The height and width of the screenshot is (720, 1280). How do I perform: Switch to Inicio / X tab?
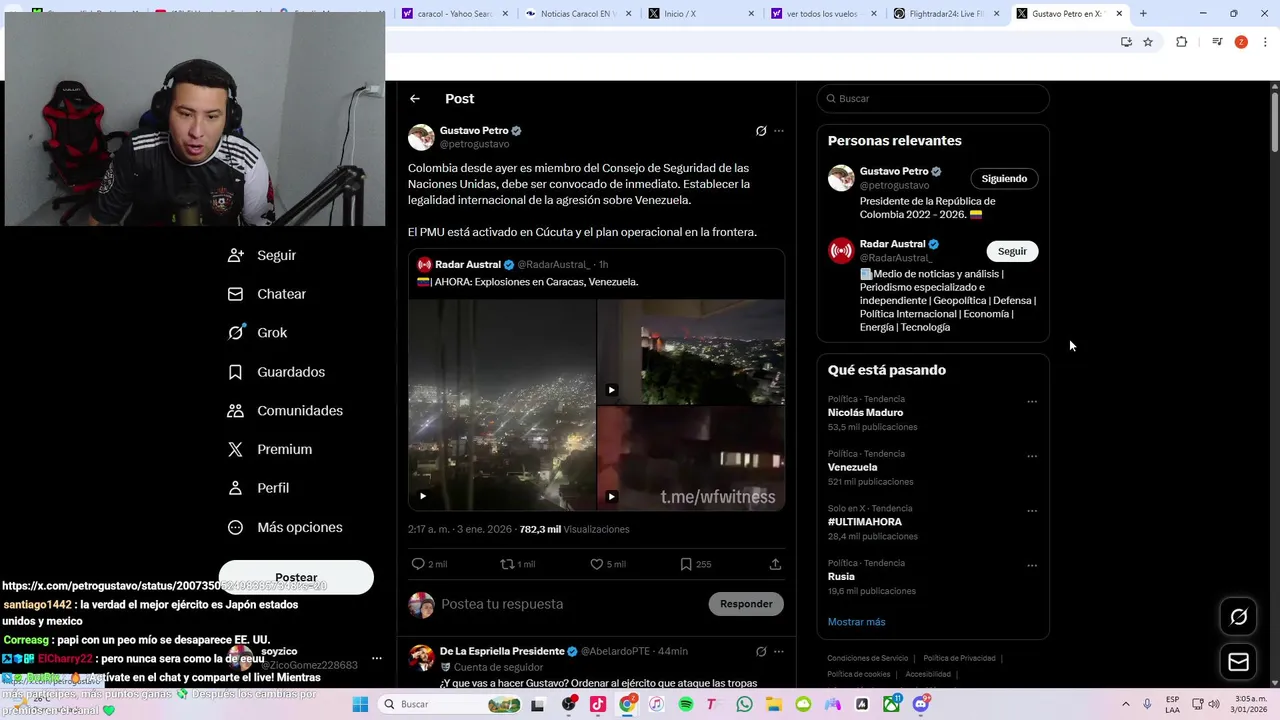click(700, 14)
